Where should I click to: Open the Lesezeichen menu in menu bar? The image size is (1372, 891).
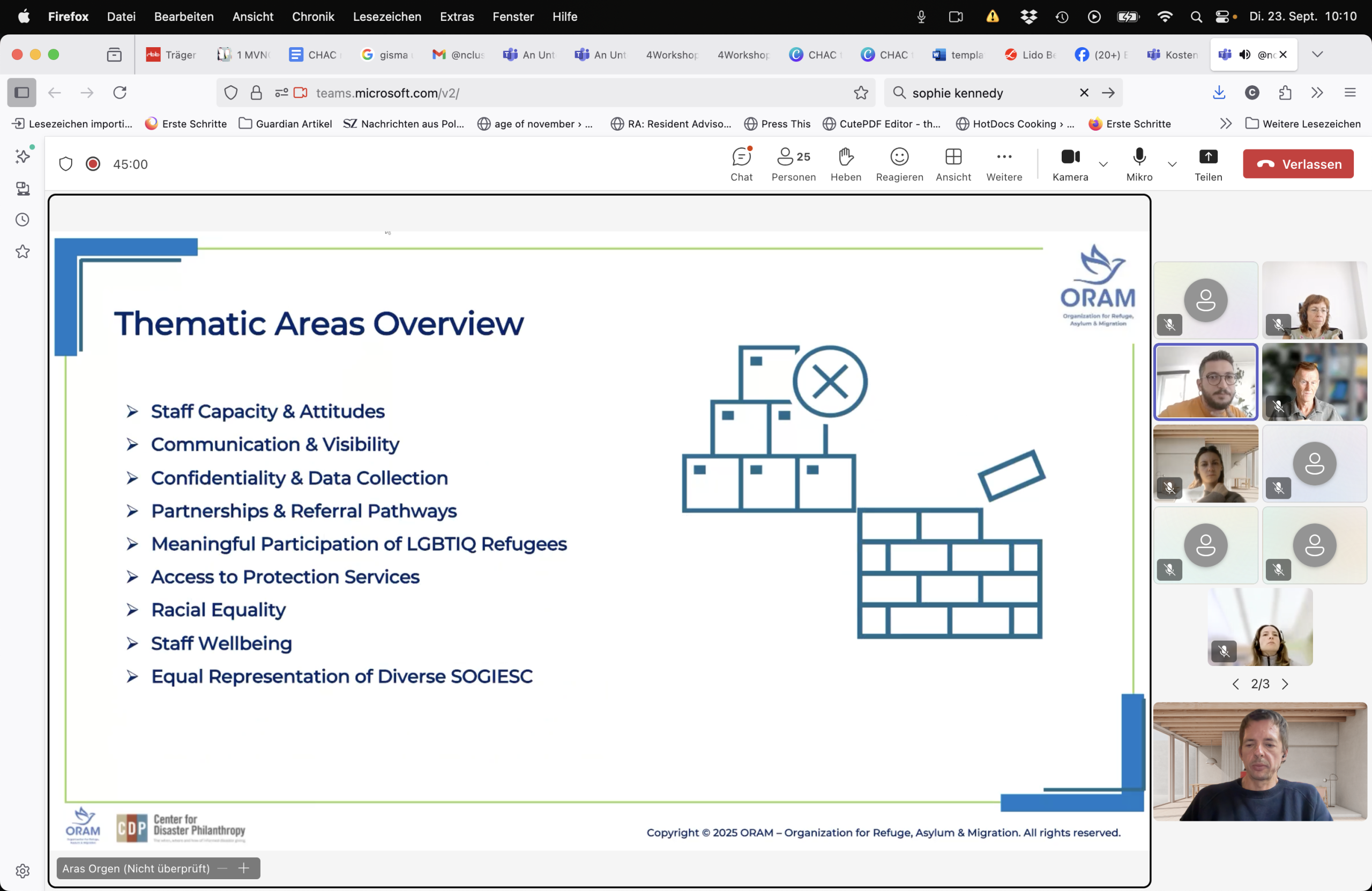click(x=387, y=17)
